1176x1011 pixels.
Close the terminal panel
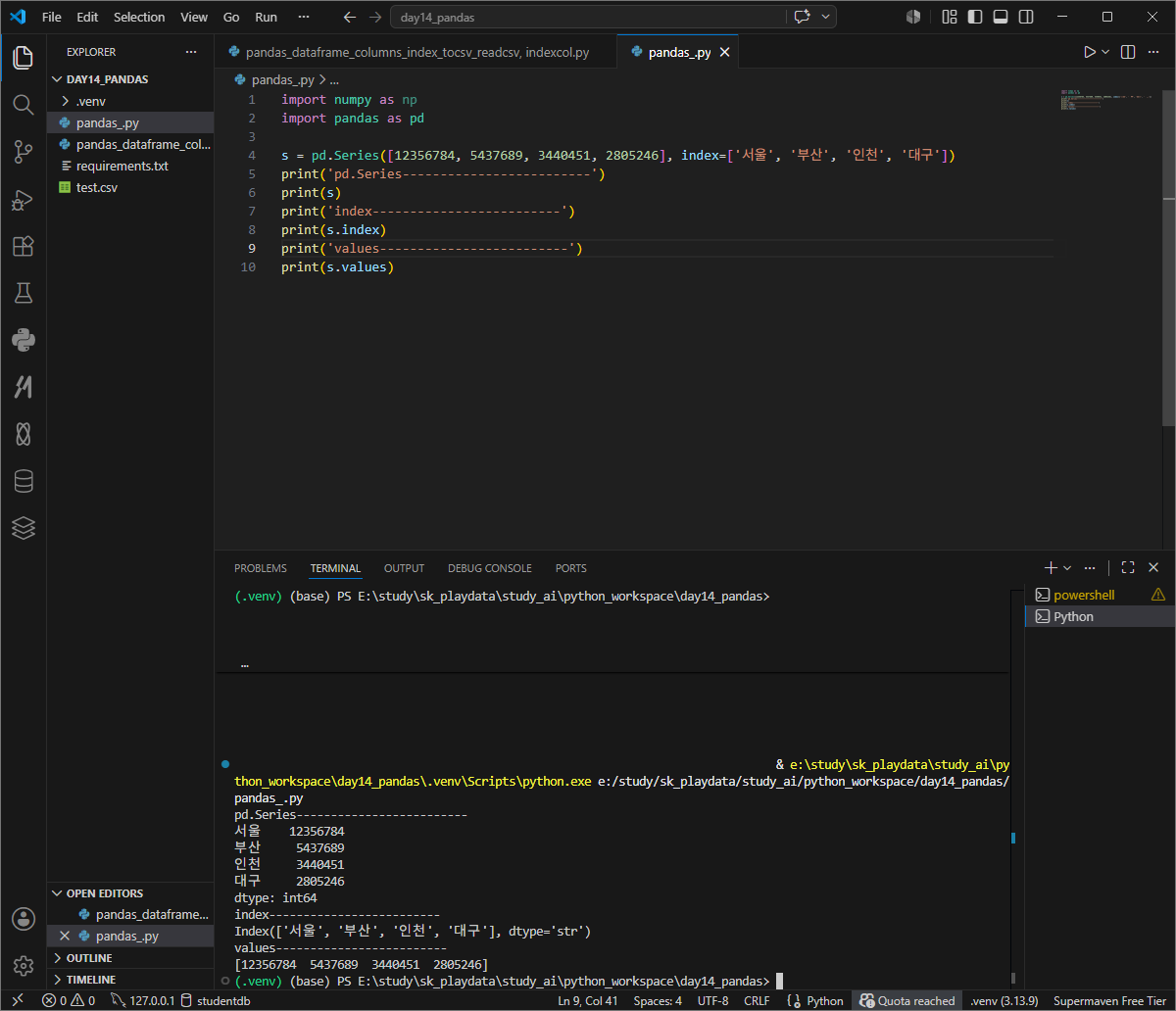click(x=1153, y=567)
